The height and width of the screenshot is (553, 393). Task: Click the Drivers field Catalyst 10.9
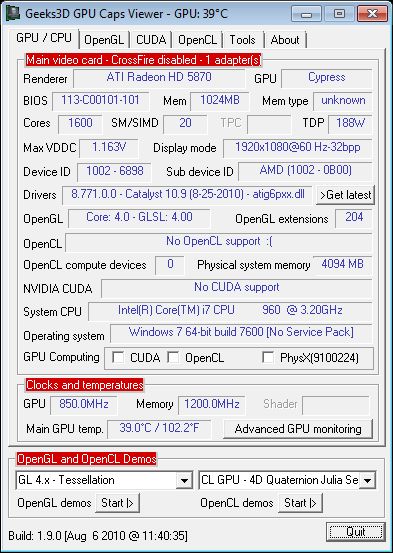[187, 195]
